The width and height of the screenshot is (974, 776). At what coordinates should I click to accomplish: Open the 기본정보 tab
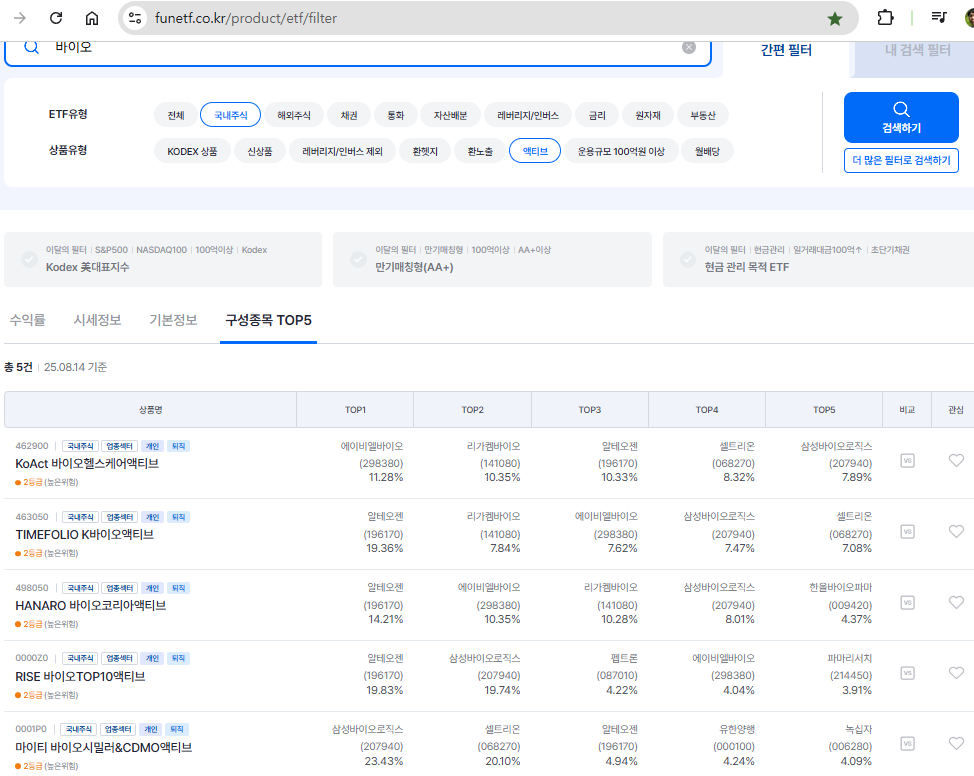173,320
